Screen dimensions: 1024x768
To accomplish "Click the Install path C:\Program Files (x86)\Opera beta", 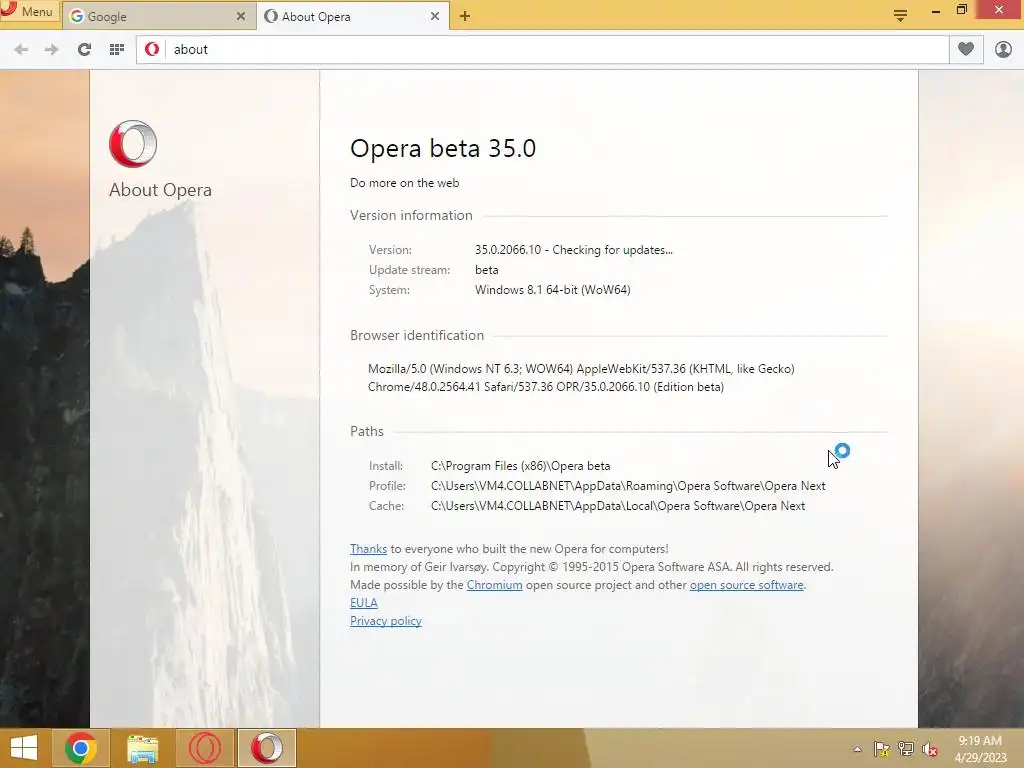I will coord(520,466).
